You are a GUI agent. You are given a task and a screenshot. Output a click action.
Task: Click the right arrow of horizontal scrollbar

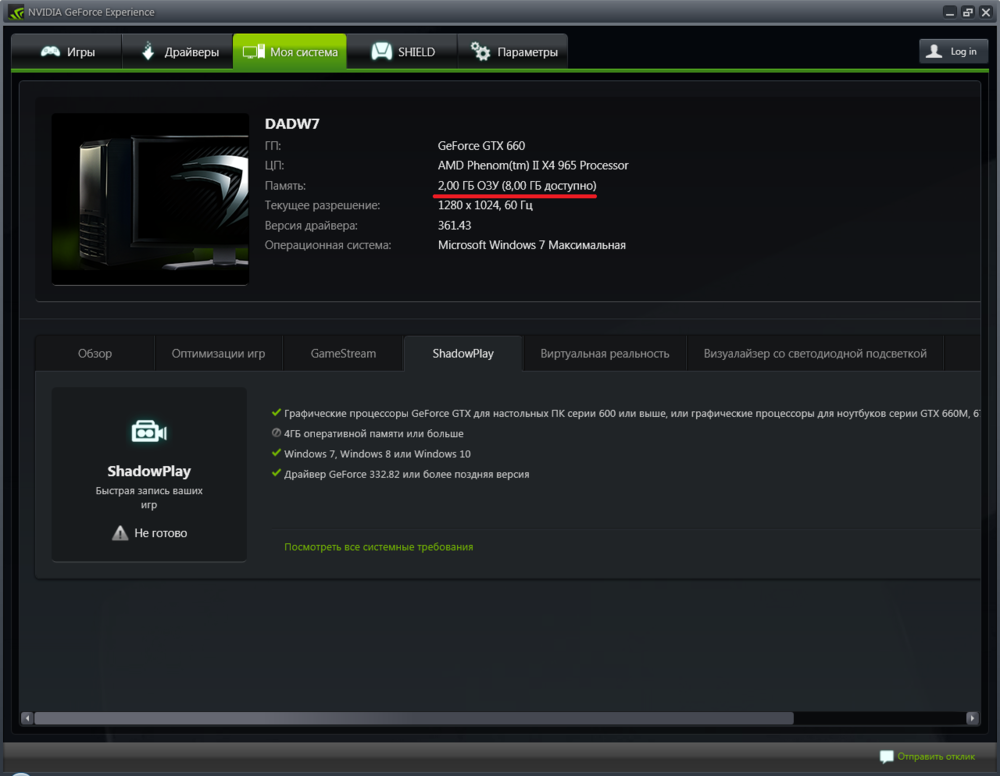click(972, 719)
